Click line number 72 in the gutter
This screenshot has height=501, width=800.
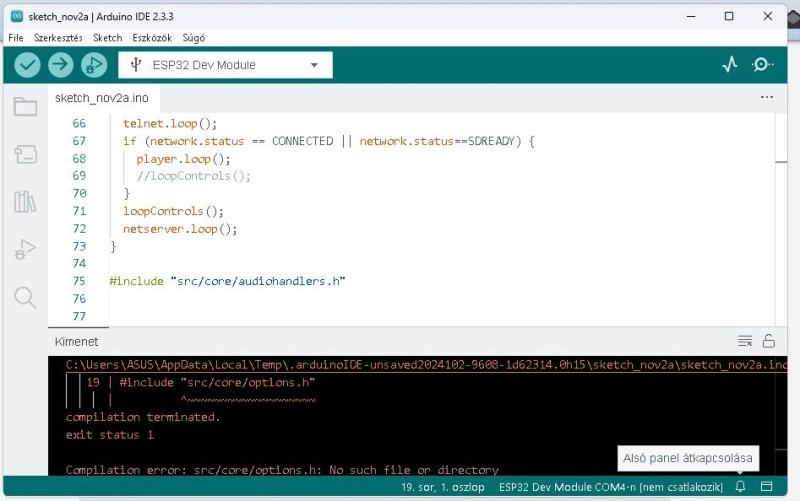point(79,229)
